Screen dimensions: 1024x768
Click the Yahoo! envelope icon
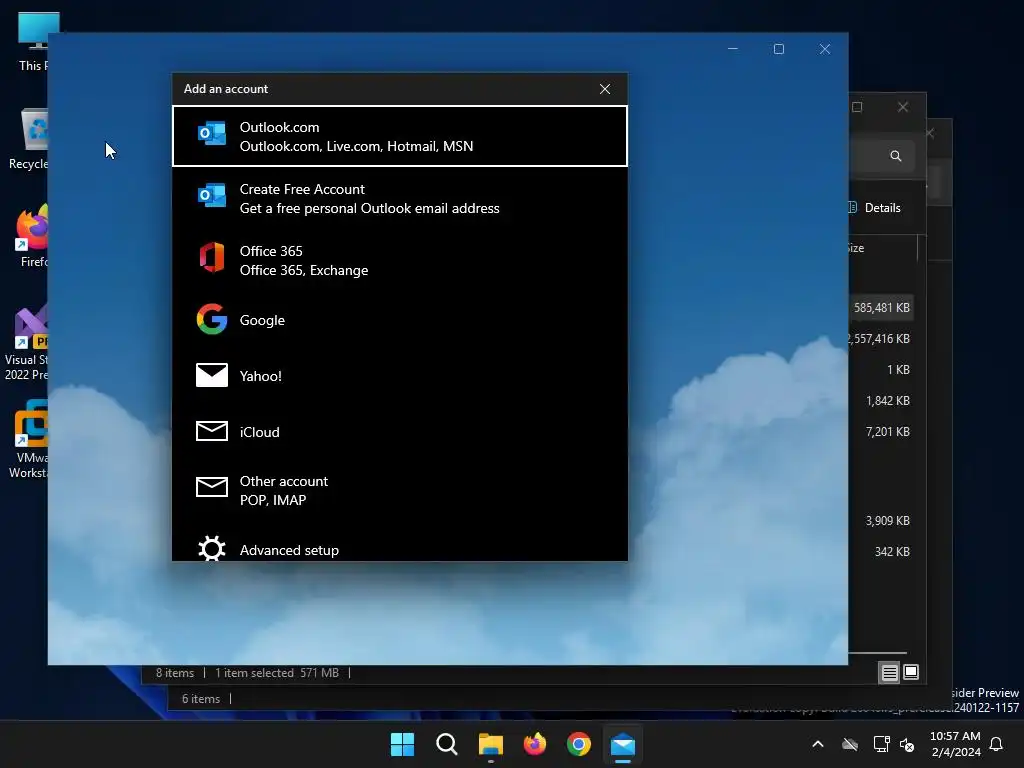[212, 375]
